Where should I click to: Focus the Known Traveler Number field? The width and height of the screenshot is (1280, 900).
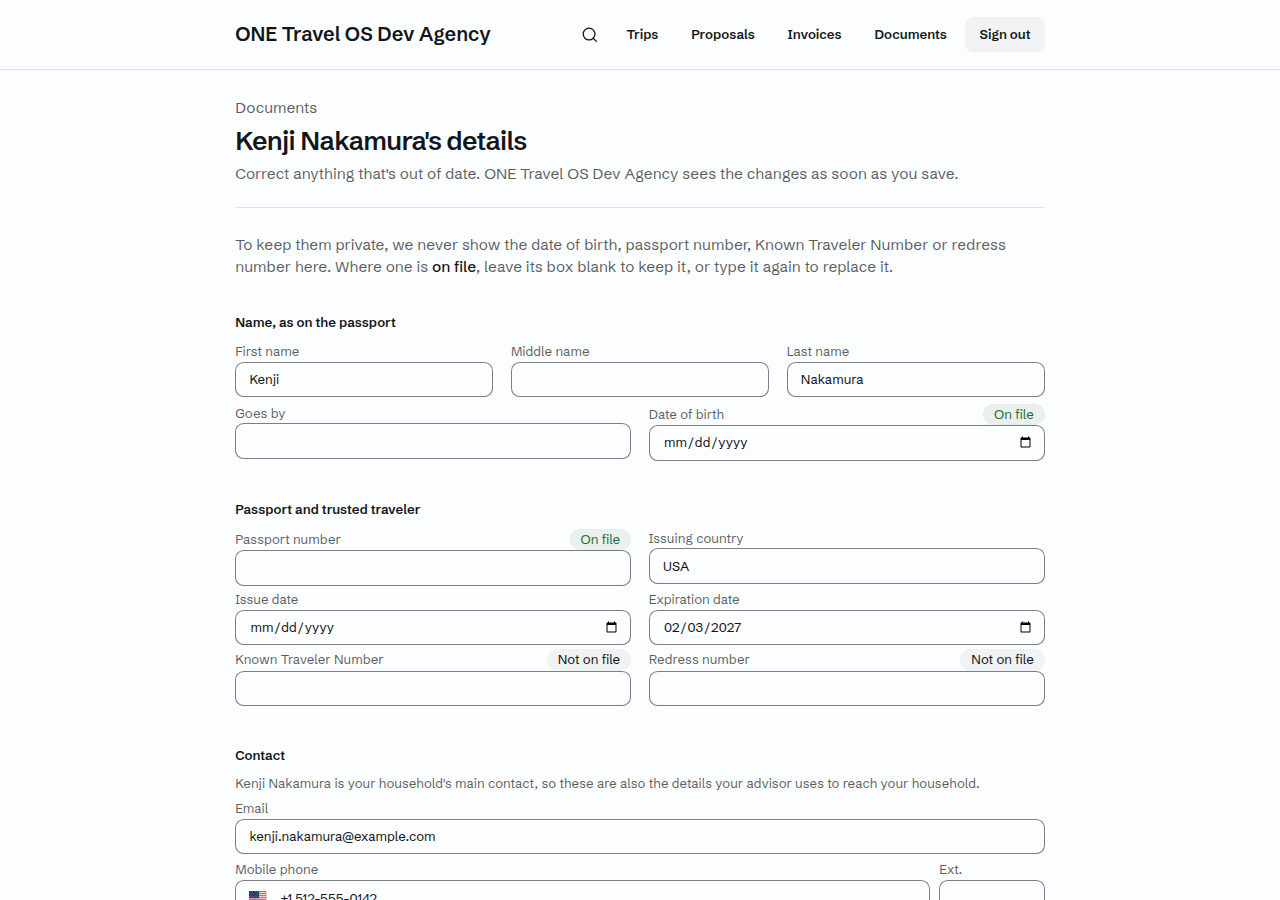point(433,689)
